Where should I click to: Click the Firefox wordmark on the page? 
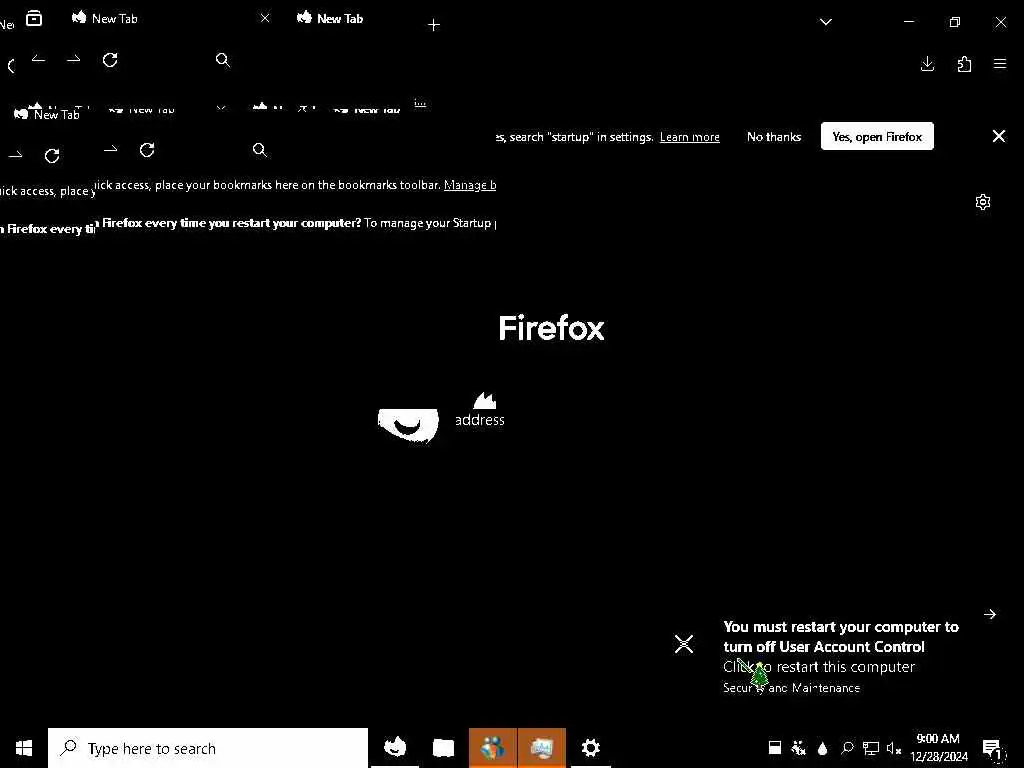pos(551,328)
